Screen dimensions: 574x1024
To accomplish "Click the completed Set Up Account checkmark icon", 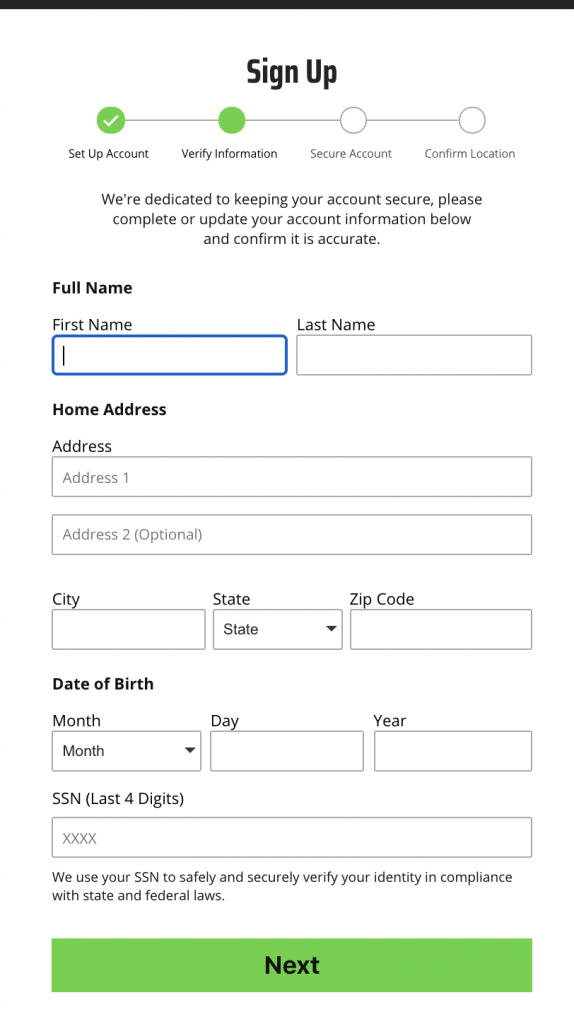I will click(x=111, y=120).
